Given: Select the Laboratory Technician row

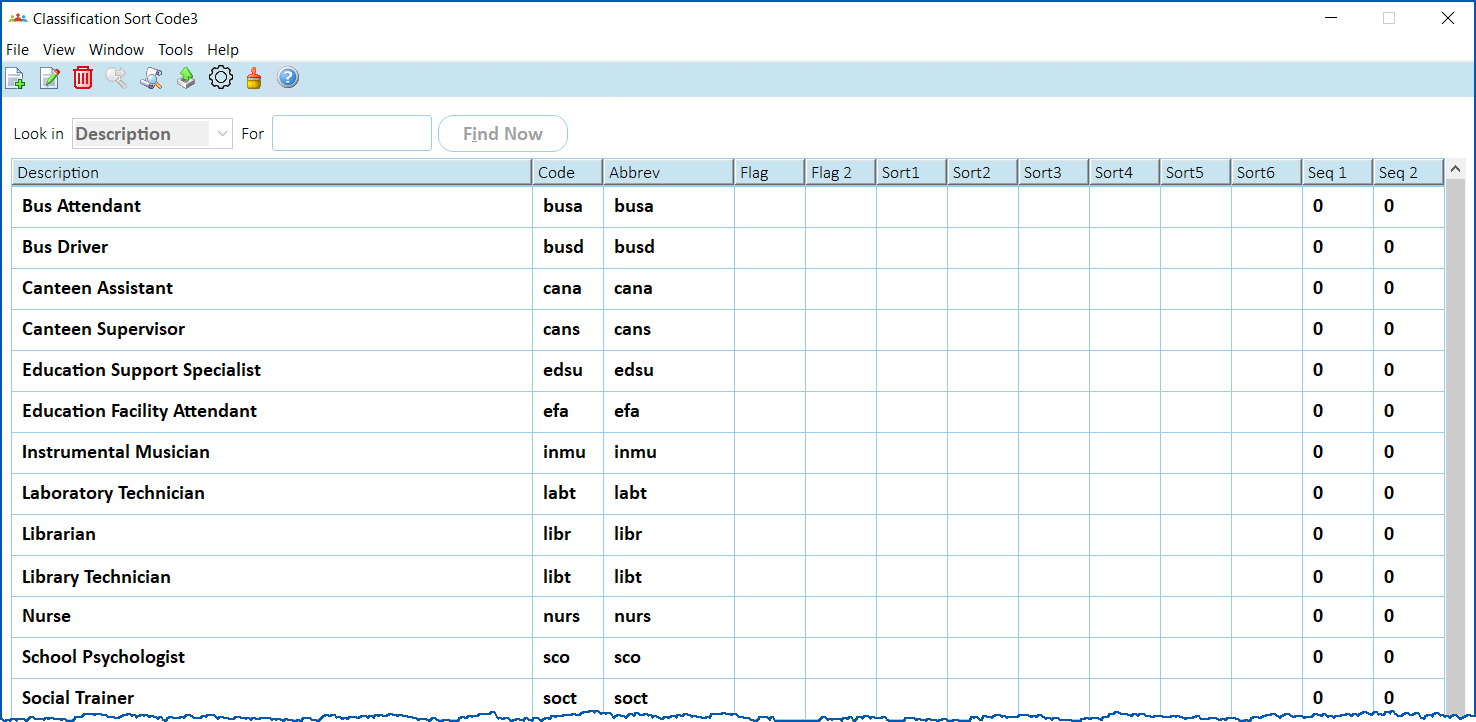Looking at the screenshot, I should pyautogui.click(x=728, y=493).
